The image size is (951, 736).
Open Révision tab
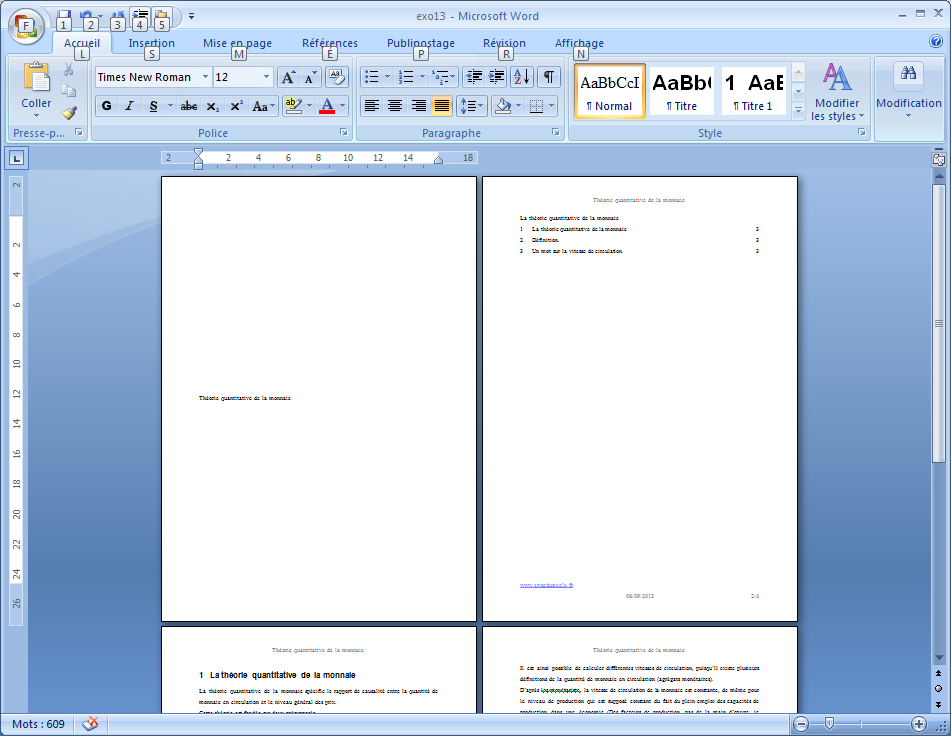click(504, 43)
